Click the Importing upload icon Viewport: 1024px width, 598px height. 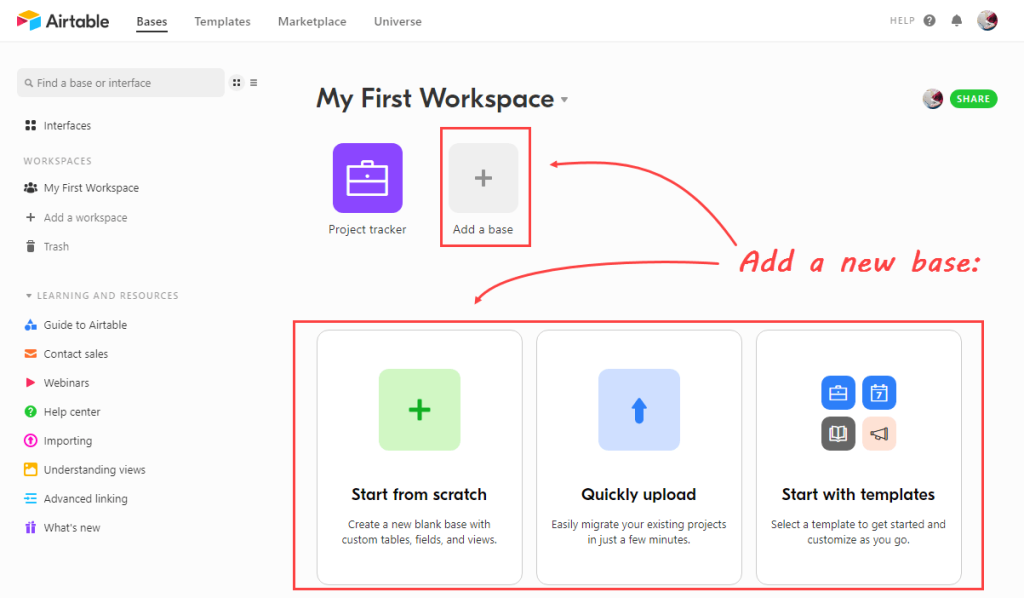[x=31, y=441]
